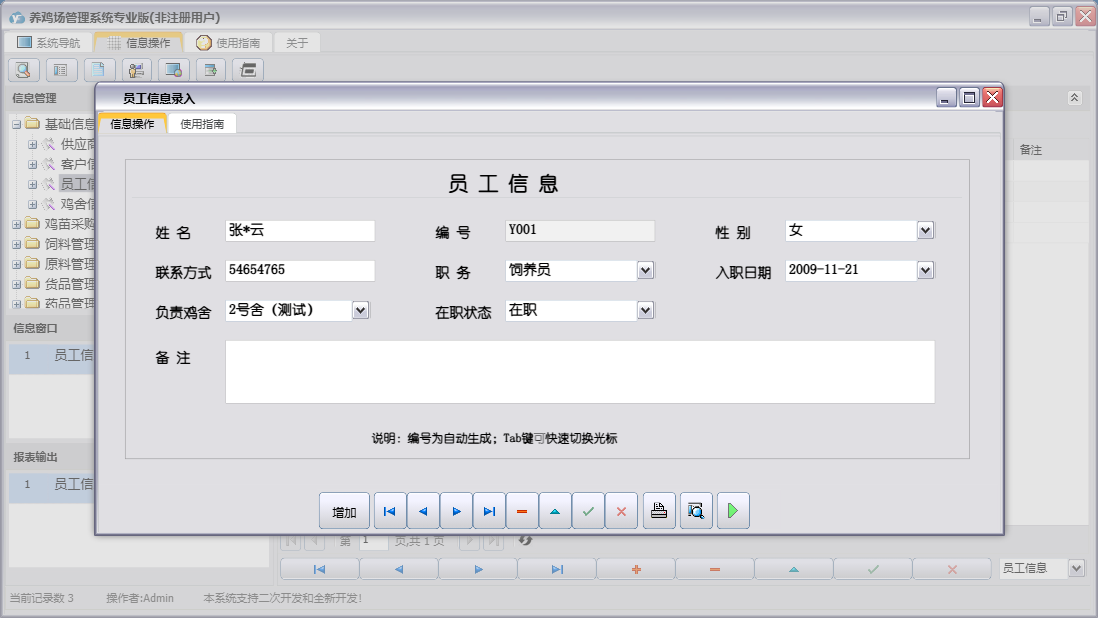The height and width of the screenshot is (618, 1098).
Task: Expand the 饲料管理 tree node
Action: pos(16,244)
